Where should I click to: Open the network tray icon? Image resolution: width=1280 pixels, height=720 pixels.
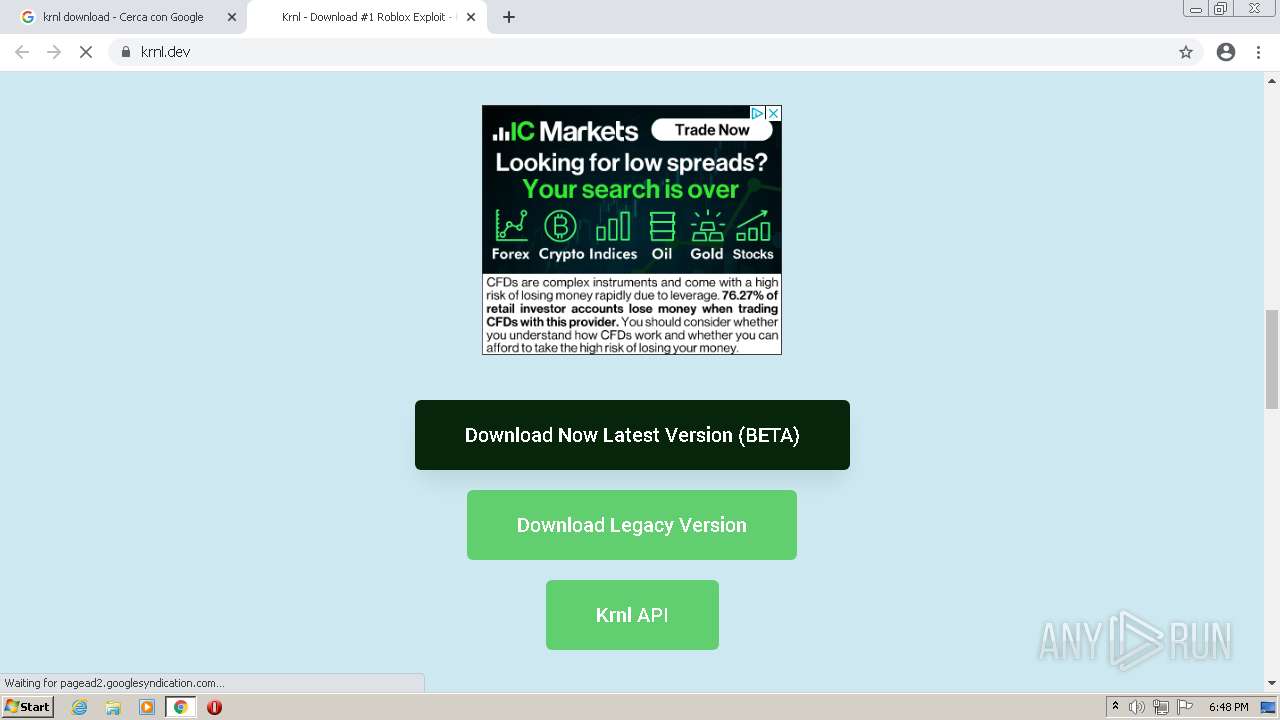(1161, 707)
